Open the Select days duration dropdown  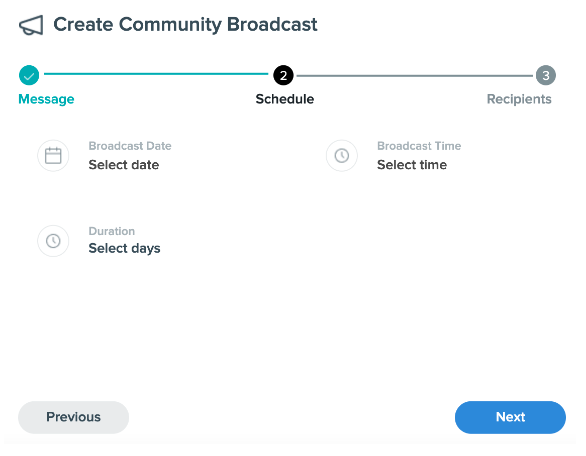tap(124, 249)
